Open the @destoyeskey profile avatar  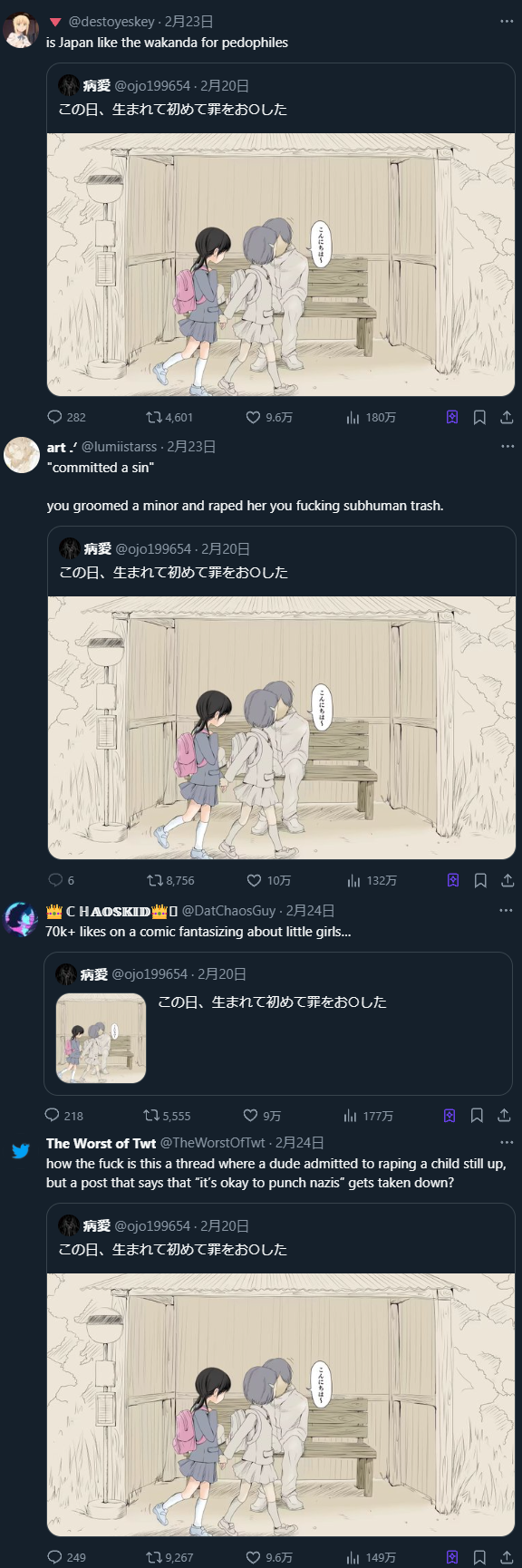(21, 30)
